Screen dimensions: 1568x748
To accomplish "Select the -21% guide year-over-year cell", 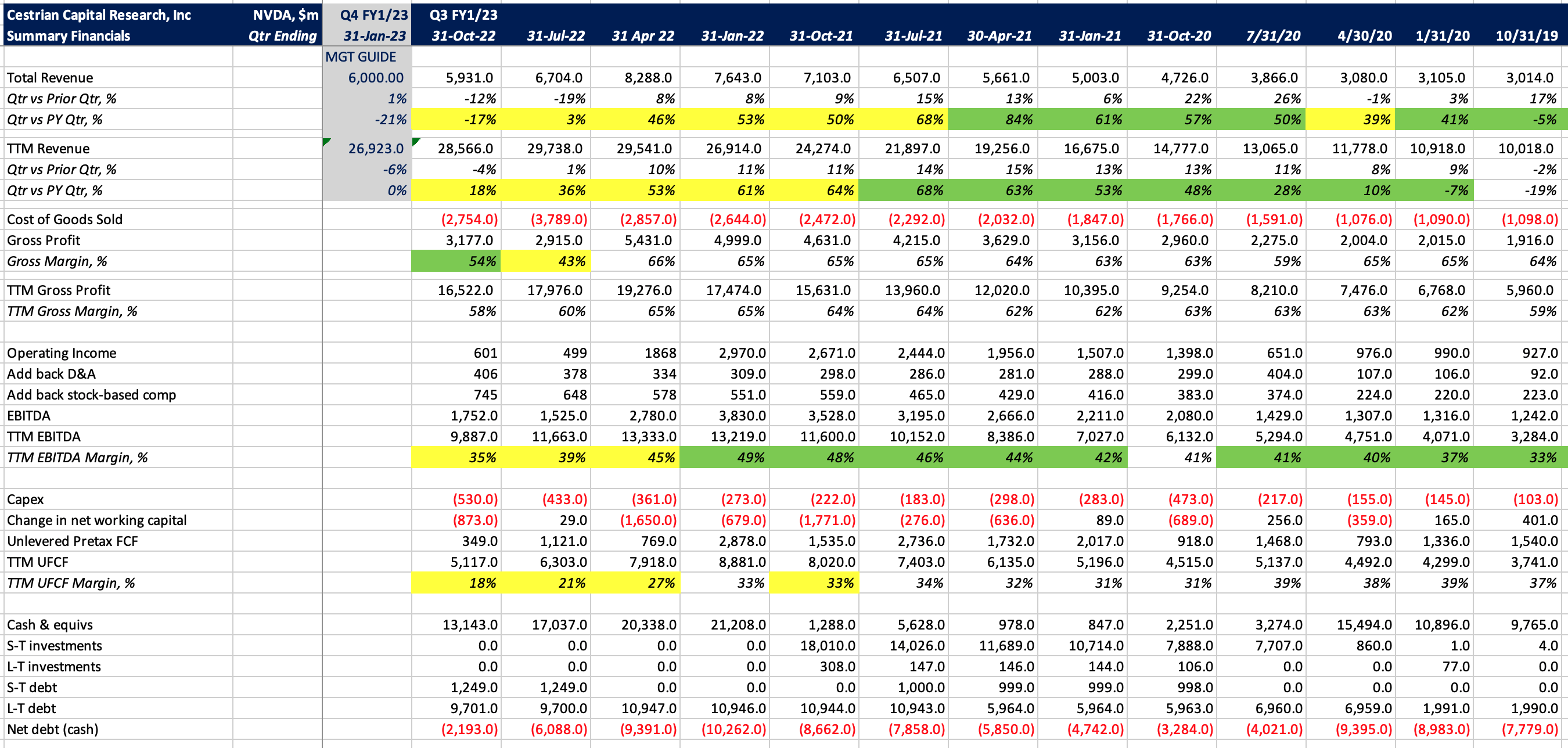I will [366, 119].
